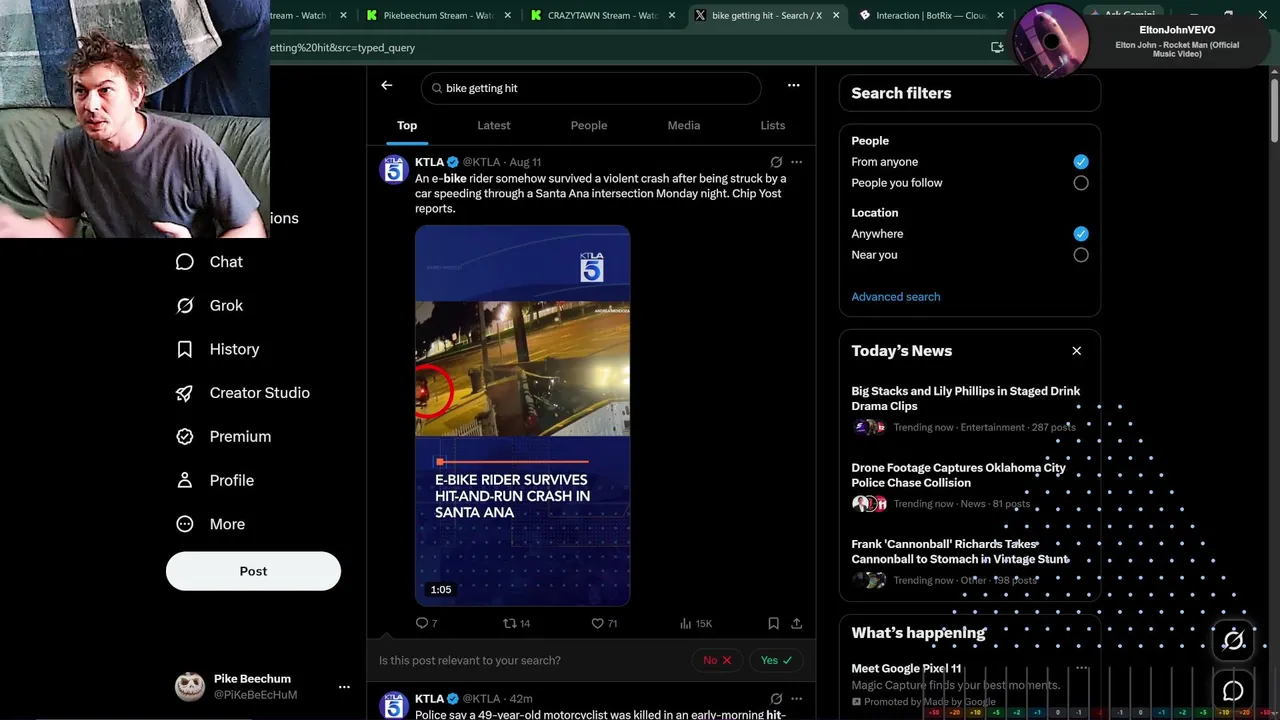Open the @KTLA handle on the Aug 11 post
The height and width of the screenshot is (720, 1280).
(x=481, y=162)
